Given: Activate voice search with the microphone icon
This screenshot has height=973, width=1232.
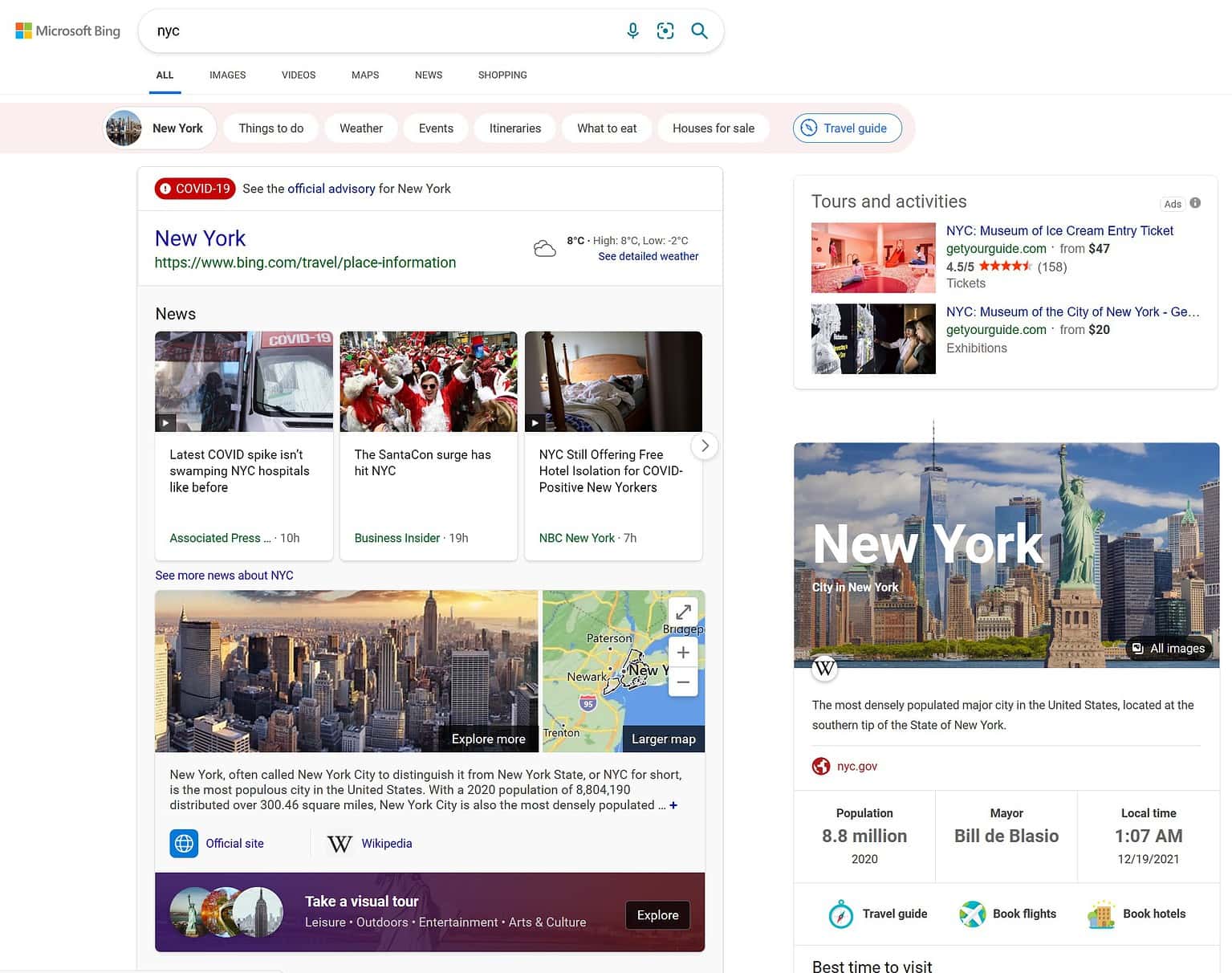Looking at the screenshot, I should click(632, 30).
